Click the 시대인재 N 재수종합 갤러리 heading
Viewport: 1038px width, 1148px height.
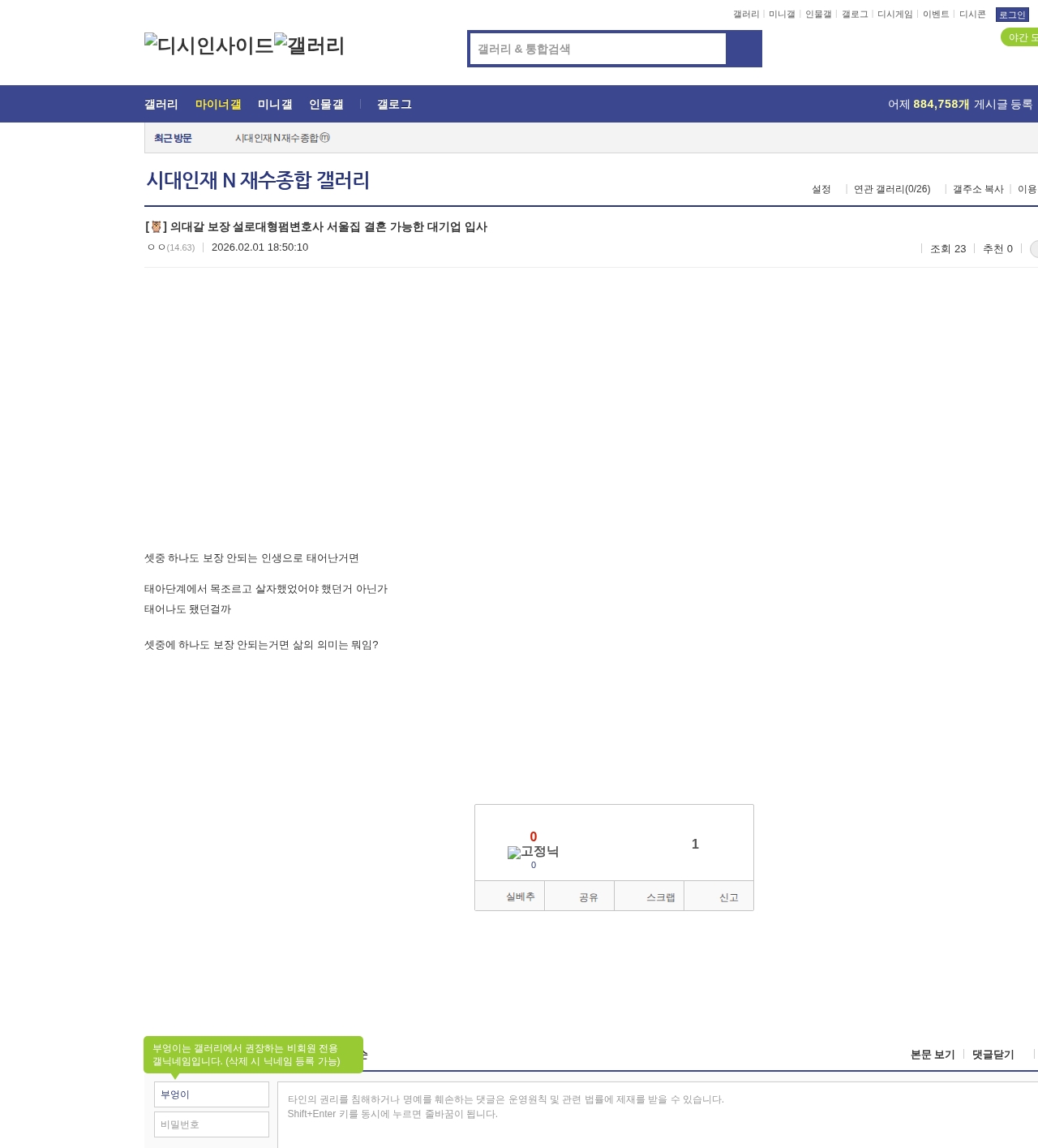(258, 180)
